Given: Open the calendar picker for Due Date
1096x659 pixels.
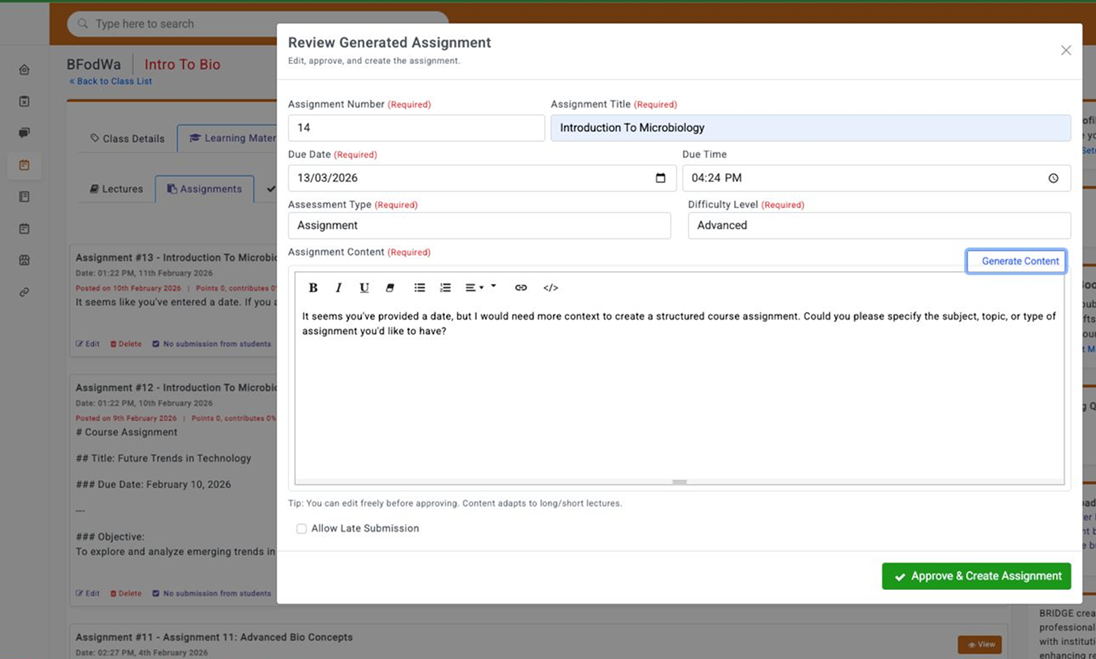Looking at the screenshot, I should 660,178.
